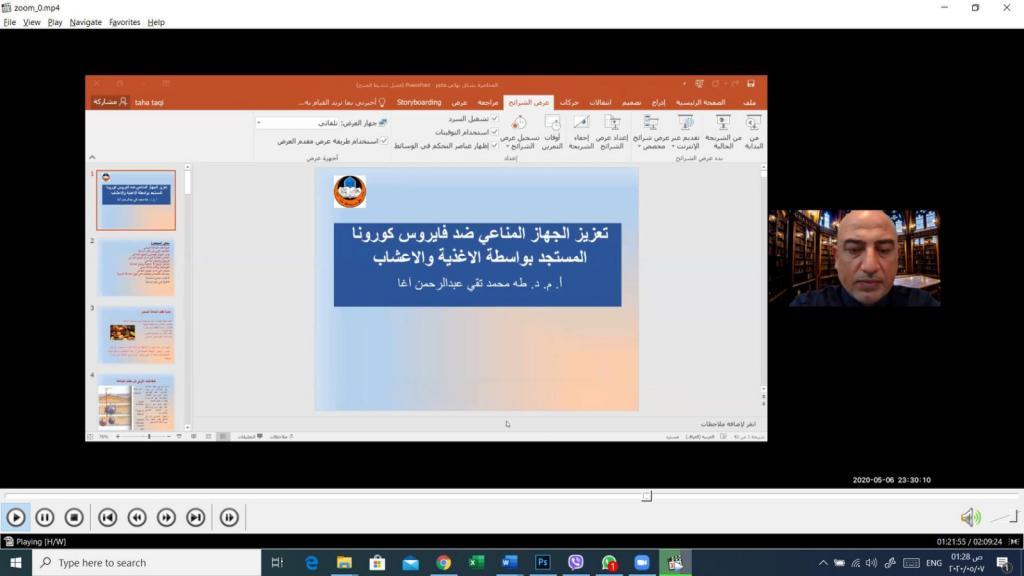The width and height of the screenshot is (1024, 576).
Task: Open the Windows Start button
Action: pos(16,563)
